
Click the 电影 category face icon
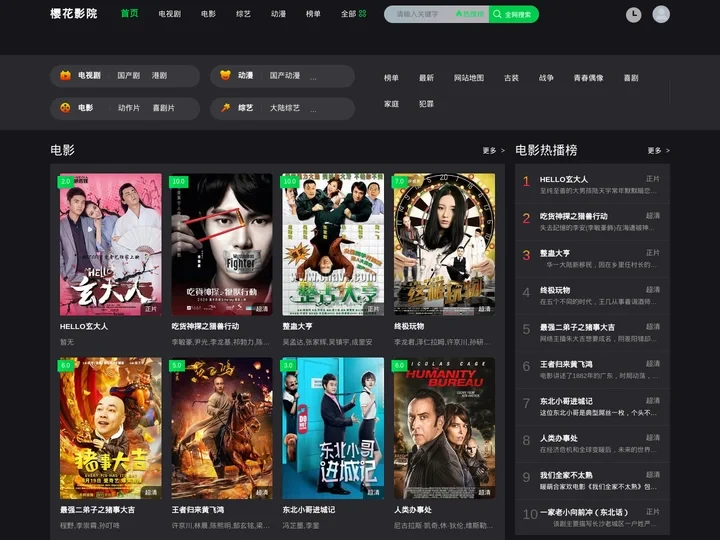(65, 108)
